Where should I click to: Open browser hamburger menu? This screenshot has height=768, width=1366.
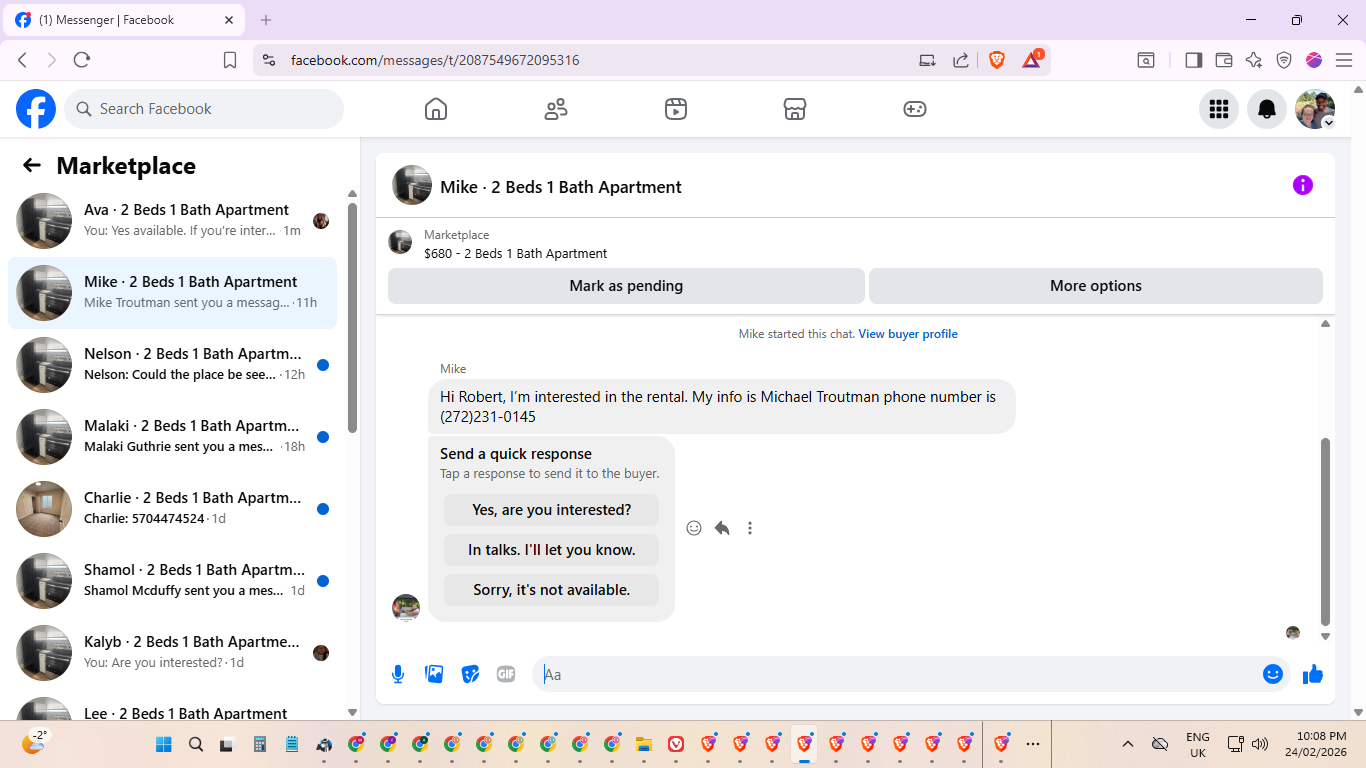(x=1344, y=60)
